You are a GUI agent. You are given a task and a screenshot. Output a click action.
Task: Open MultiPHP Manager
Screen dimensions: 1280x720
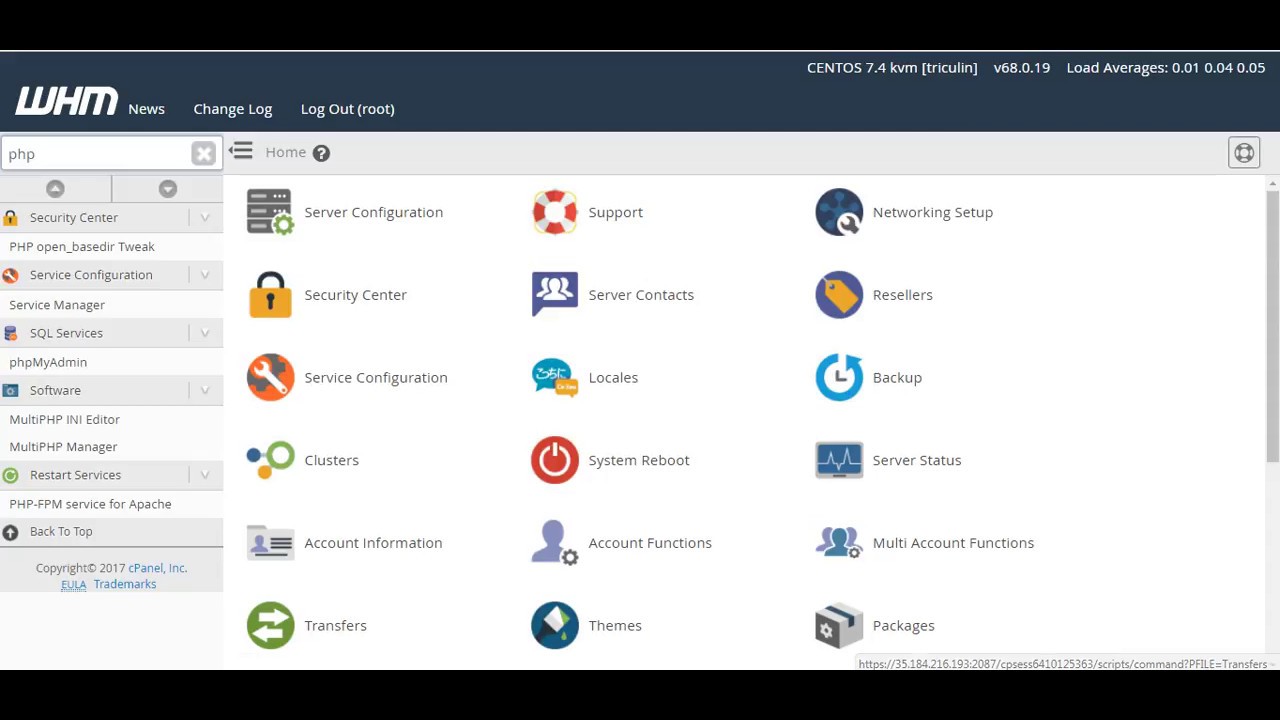63,447
